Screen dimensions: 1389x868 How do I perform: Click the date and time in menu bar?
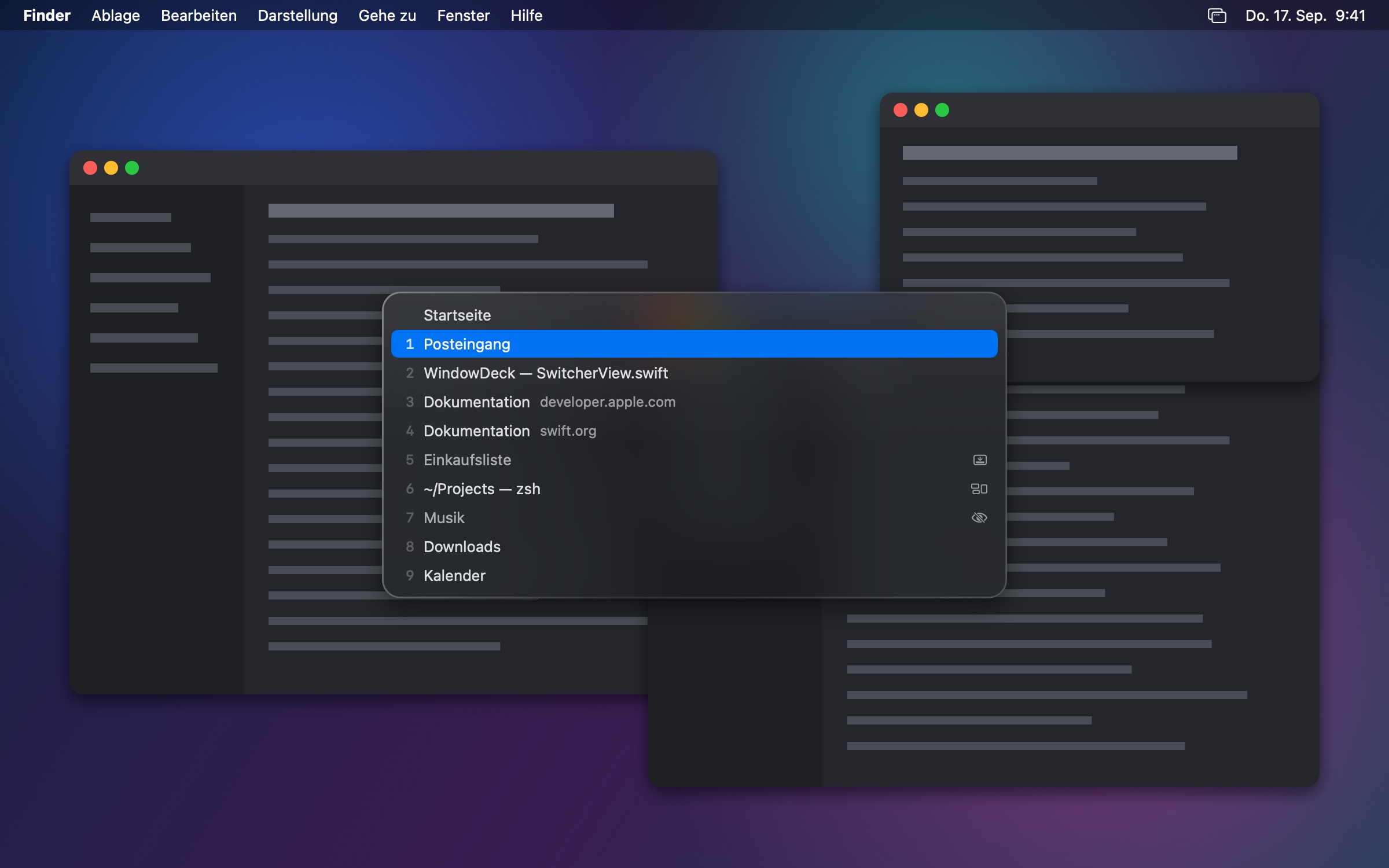click(1305, 16)
